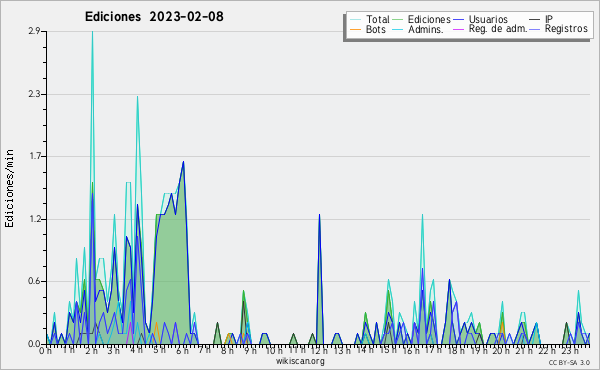Click the '14 h' x-axis label
Viewport: 600px width, 370px height.
pyautogui.click(x=365, y=350)
